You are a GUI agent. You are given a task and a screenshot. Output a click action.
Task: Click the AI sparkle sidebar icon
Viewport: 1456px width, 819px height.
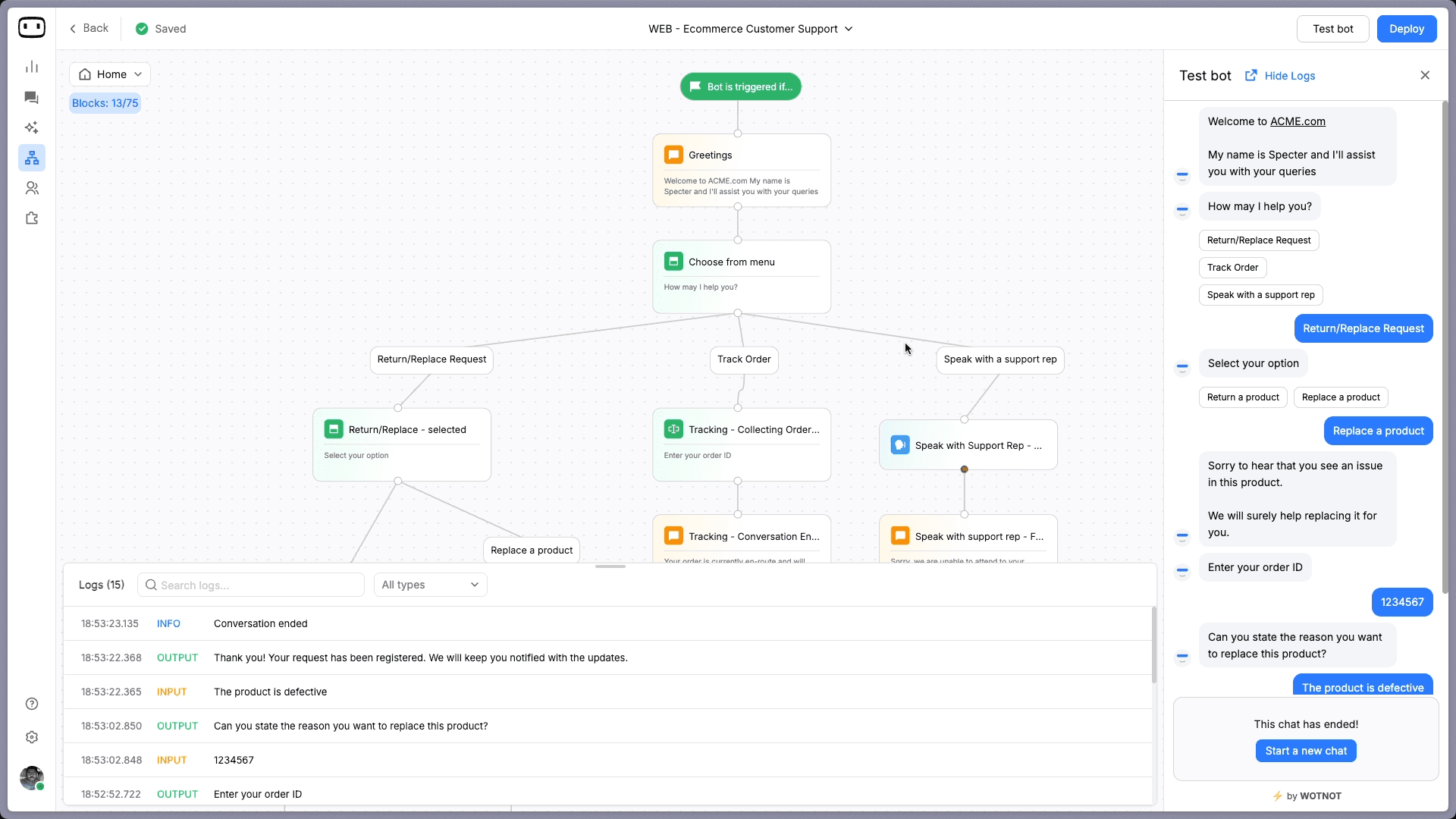pos(32,127)
